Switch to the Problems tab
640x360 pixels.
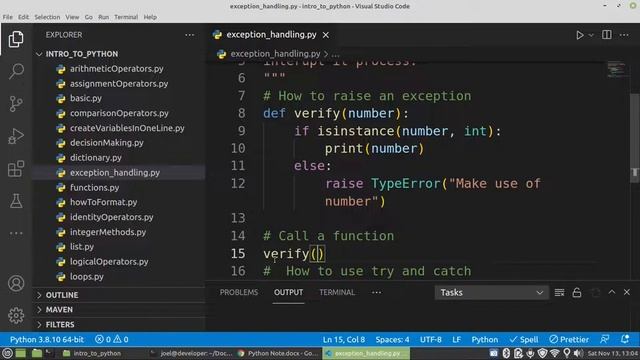point(239,293)
